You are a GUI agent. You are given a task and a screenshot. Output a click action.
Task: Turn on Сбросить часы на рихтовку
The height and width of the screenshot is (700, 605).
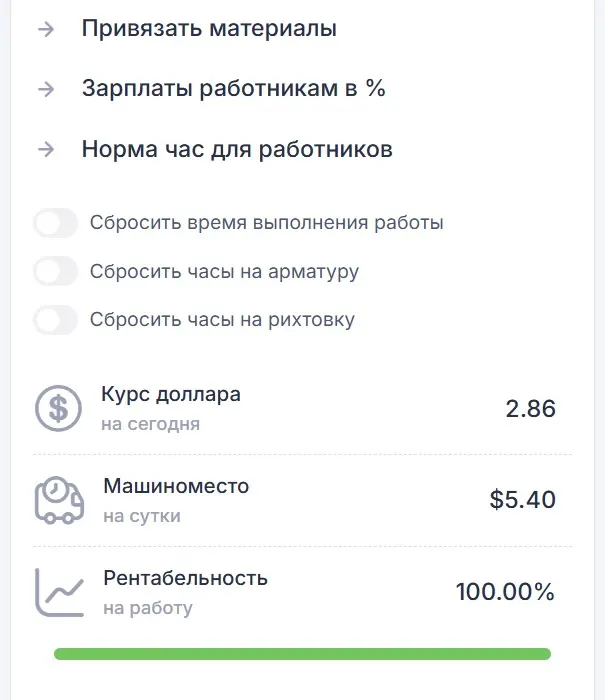55,320
